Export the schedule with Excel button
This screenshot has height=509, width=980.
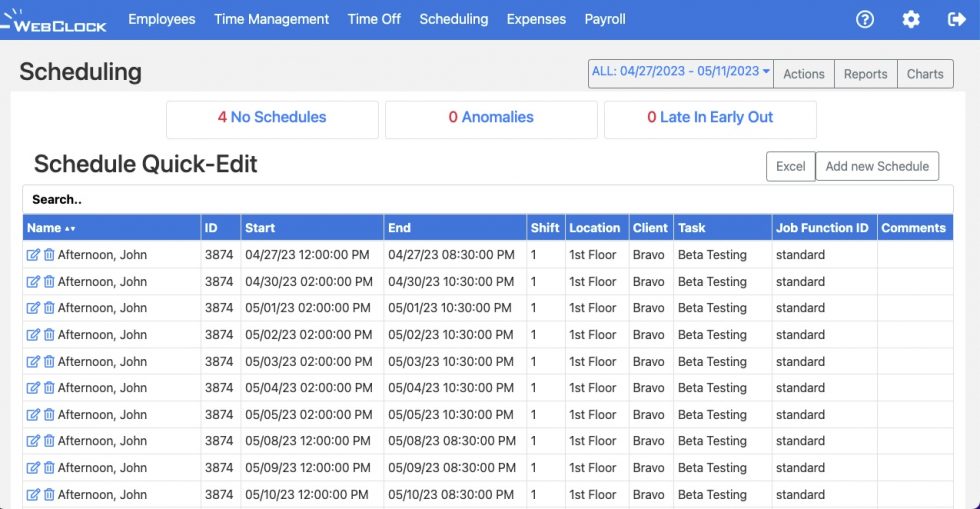point(790,166)
